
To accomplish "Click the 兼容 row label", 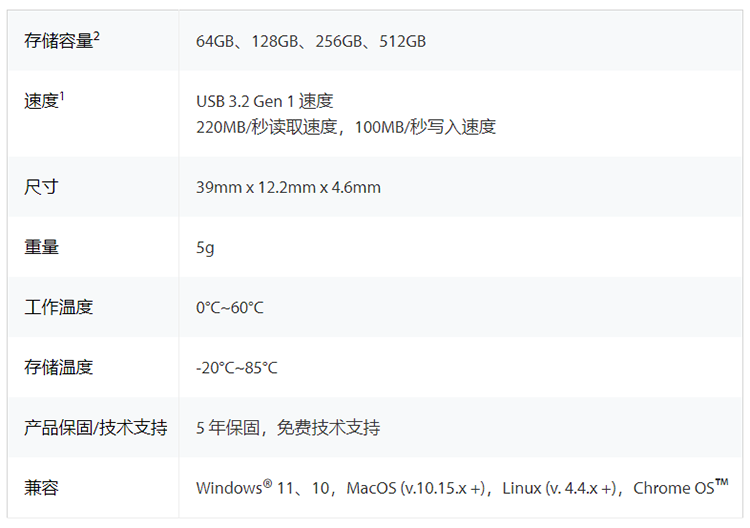I will point(41,488).
